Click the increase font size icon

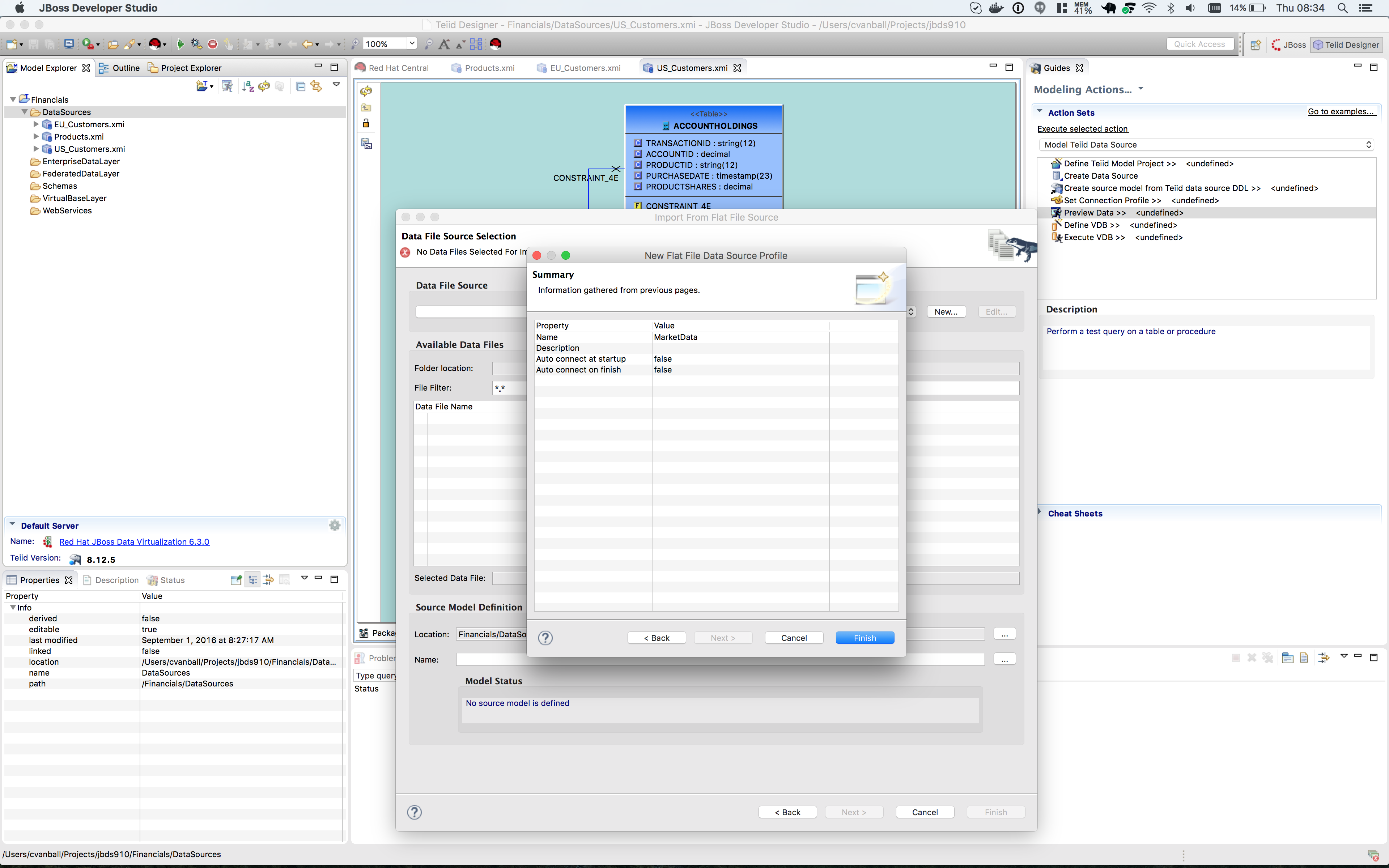point(444,44)
